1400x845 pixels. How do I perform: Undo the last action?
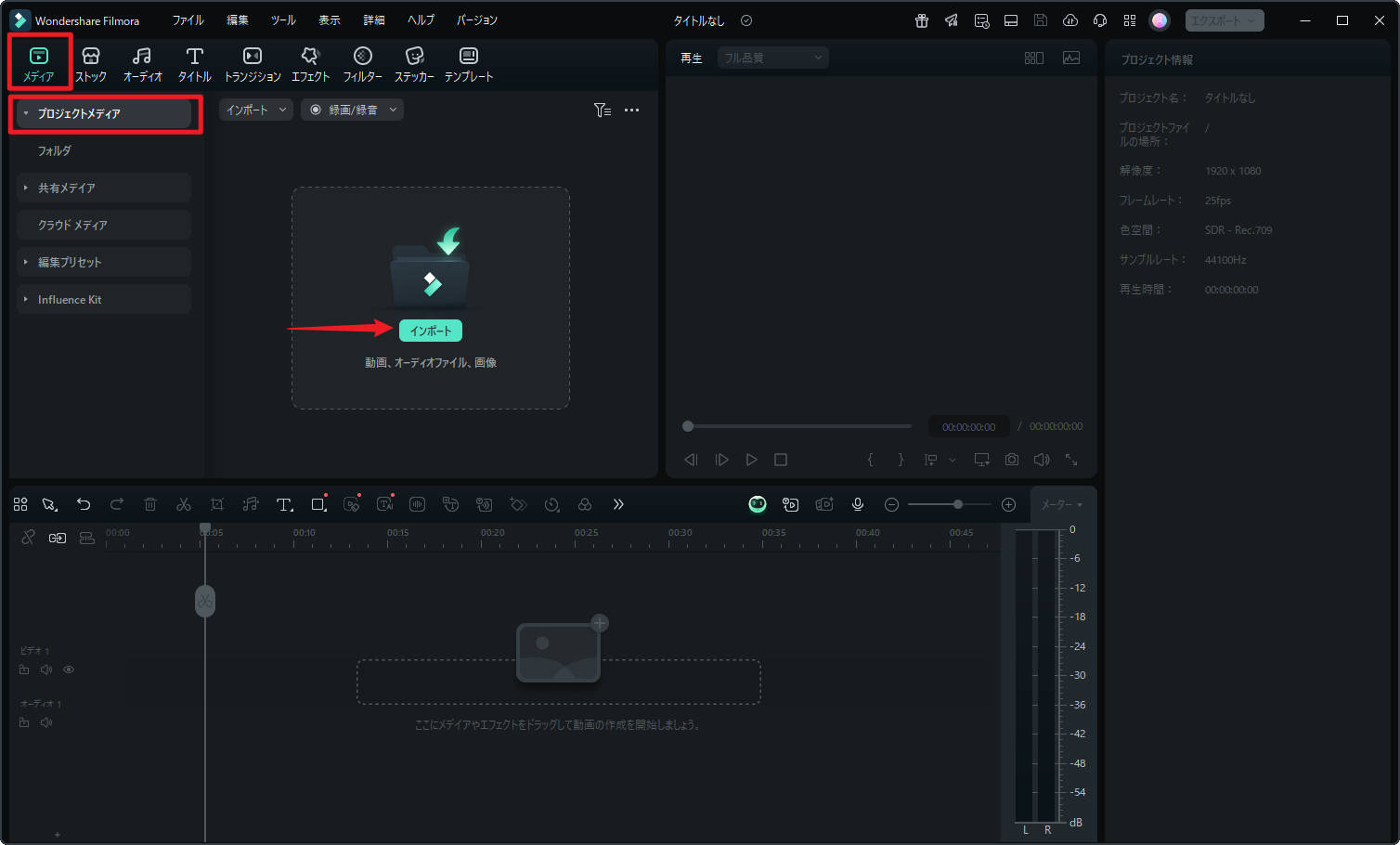tap(84, 504)
